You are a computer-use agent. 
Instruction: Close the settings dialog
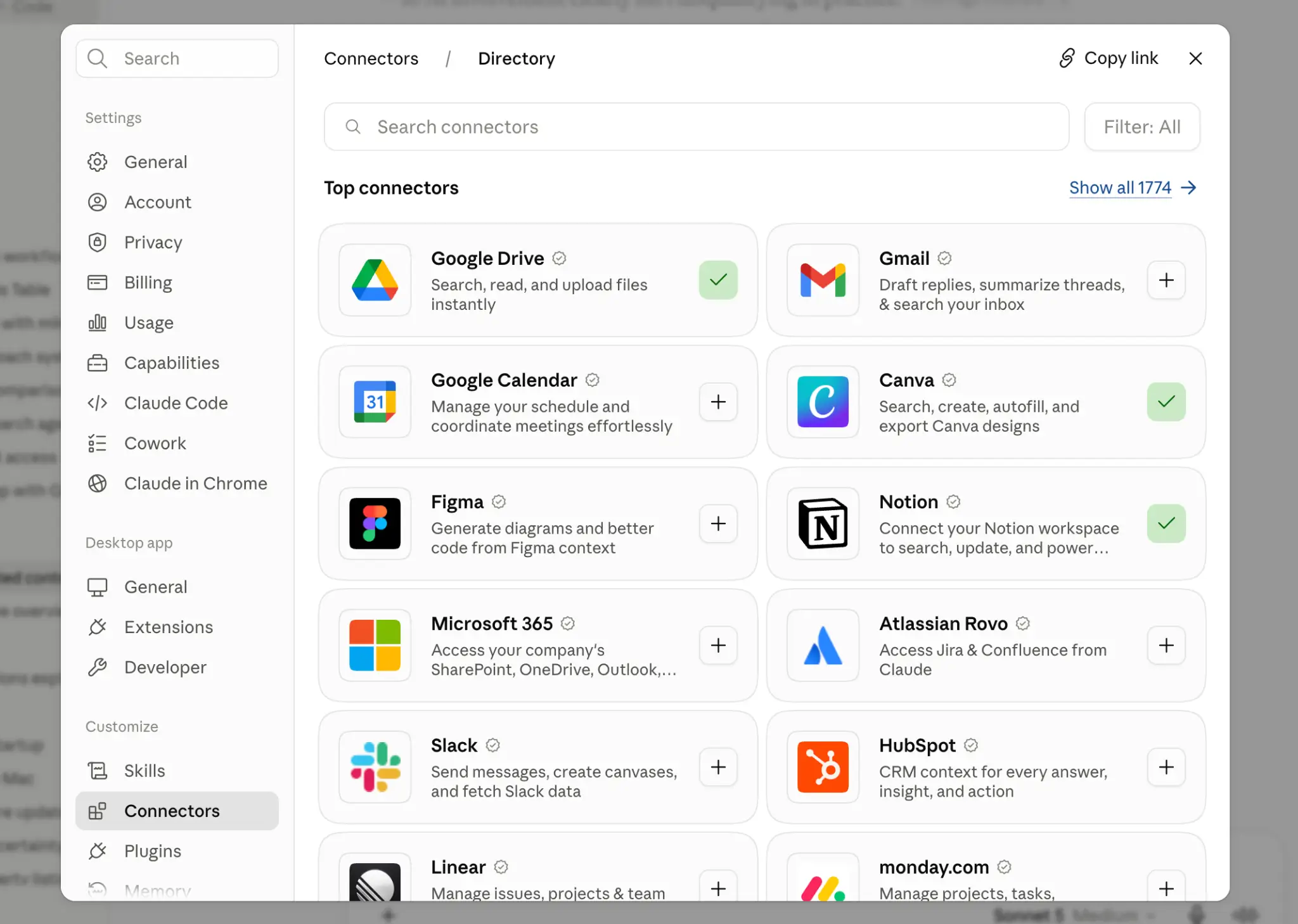(x=1195, y=58)
